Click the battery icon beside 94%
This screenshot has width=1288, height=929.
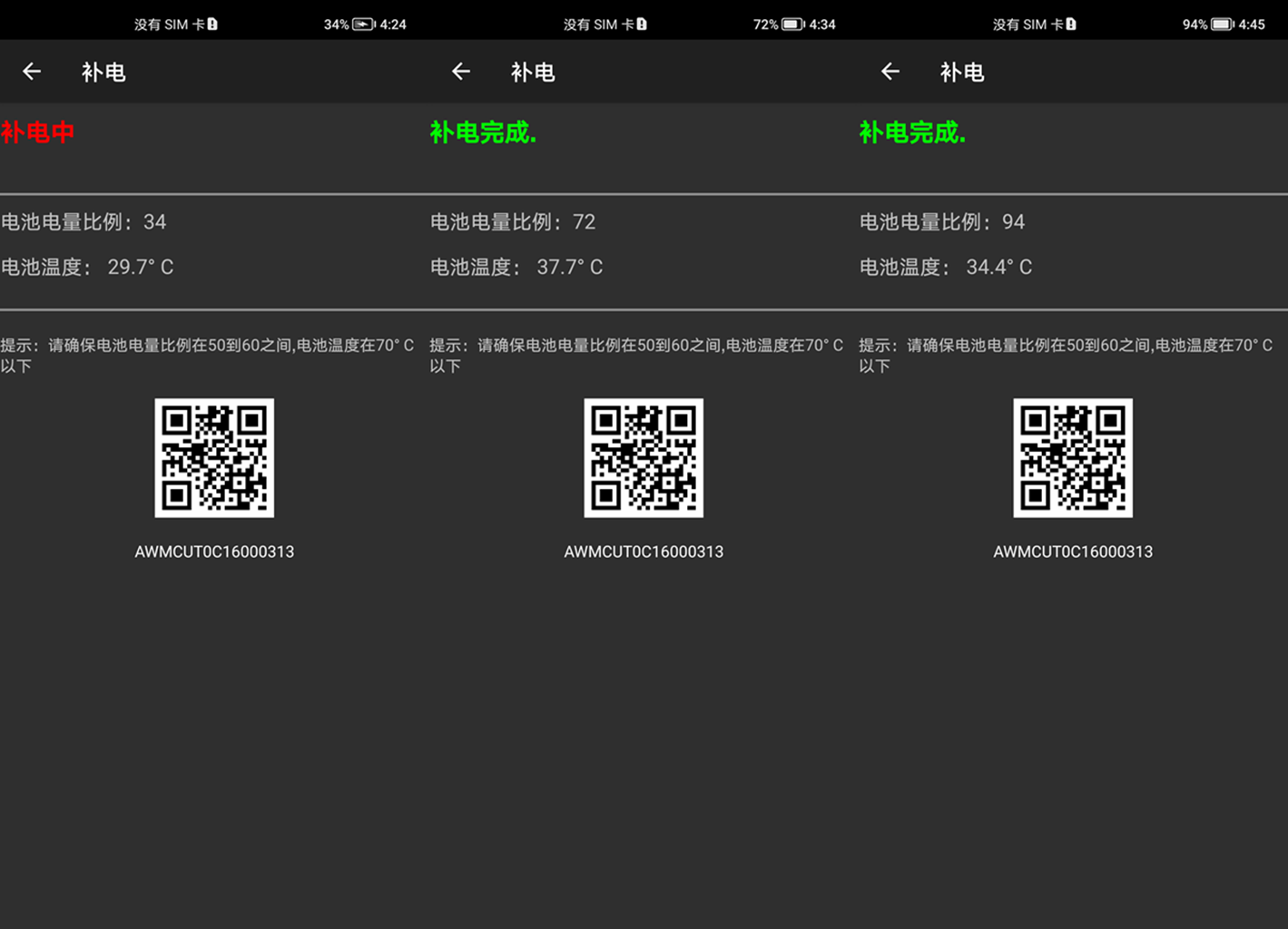tap(1223, 24)
